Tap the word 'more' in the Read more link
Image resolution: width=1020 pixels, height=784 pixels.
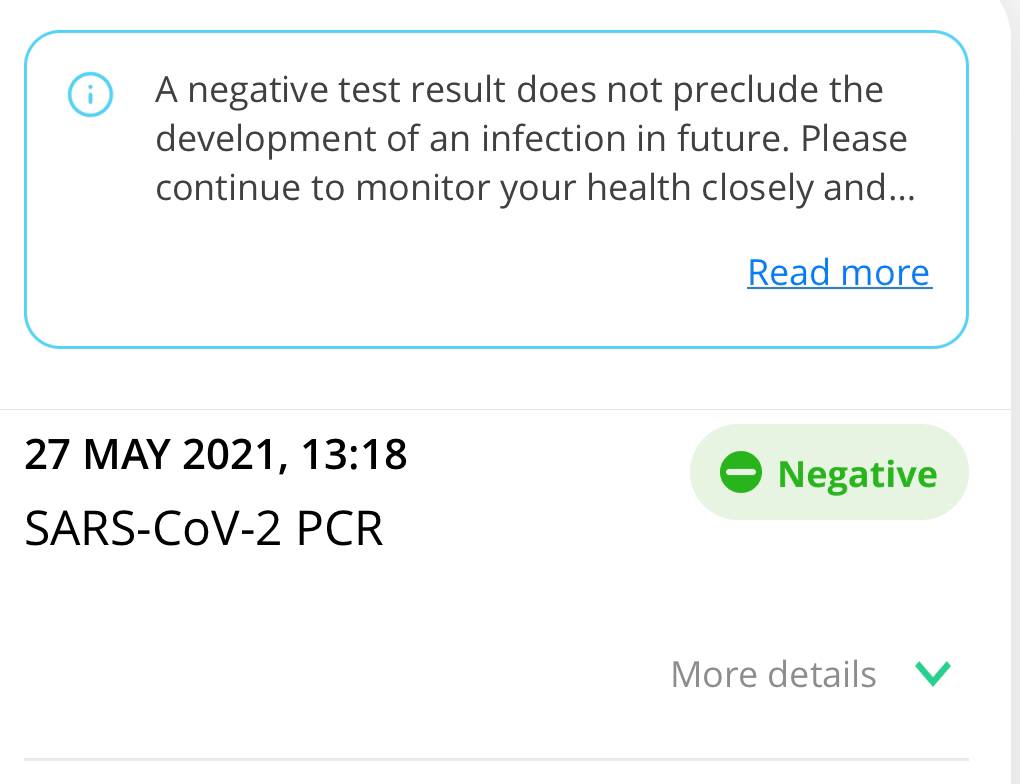click(885, 272)
